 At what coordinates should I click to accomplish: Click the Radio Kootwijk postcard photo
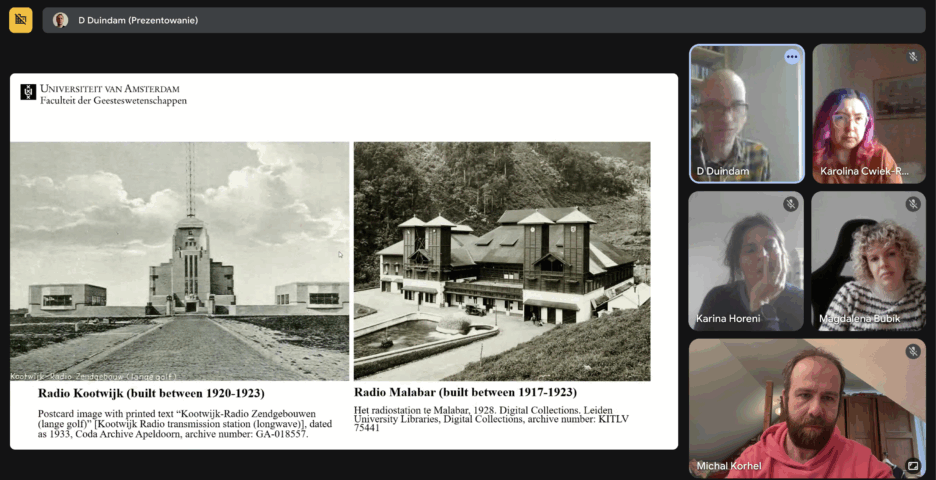180,261
